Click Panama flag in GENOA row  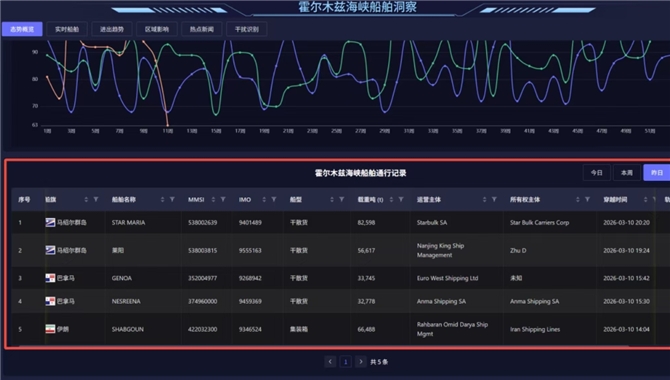[50, 278]
